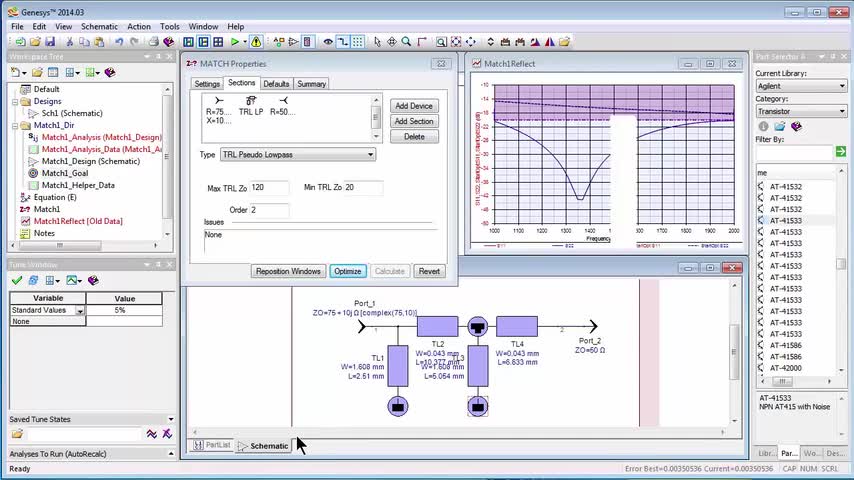The image size is (854, 480).
Task: Click the purple help book in Workspace Tree toolbar
Action: coord(110,72)
